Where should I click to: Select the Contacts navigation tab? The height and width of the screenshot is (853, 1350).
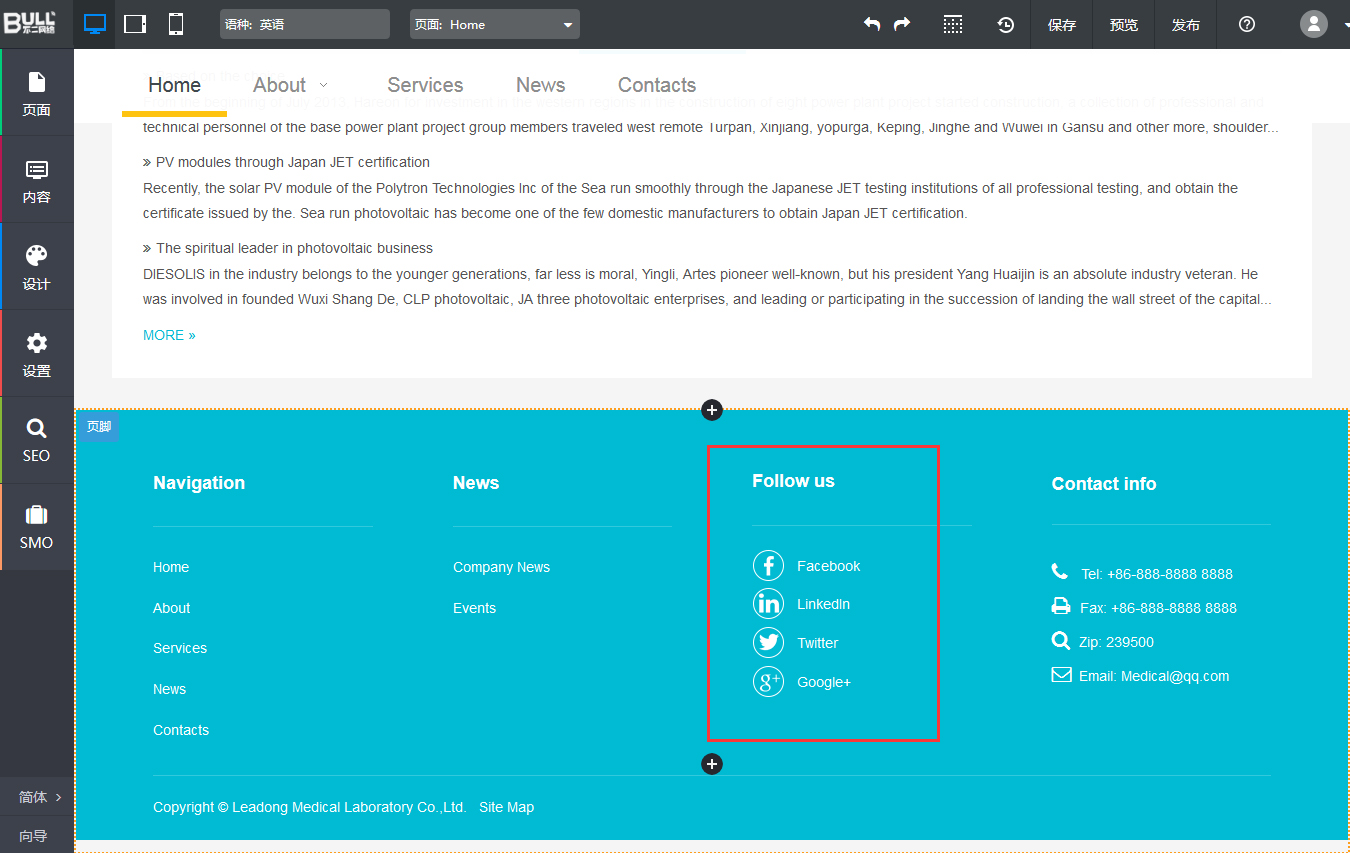(x=656, y=85)
